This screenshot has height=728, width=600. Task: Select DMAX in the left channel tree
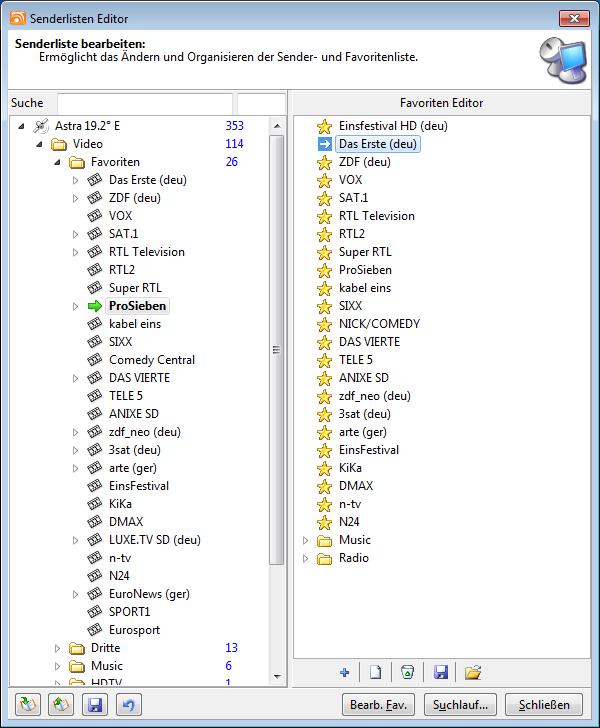[126, 522]
